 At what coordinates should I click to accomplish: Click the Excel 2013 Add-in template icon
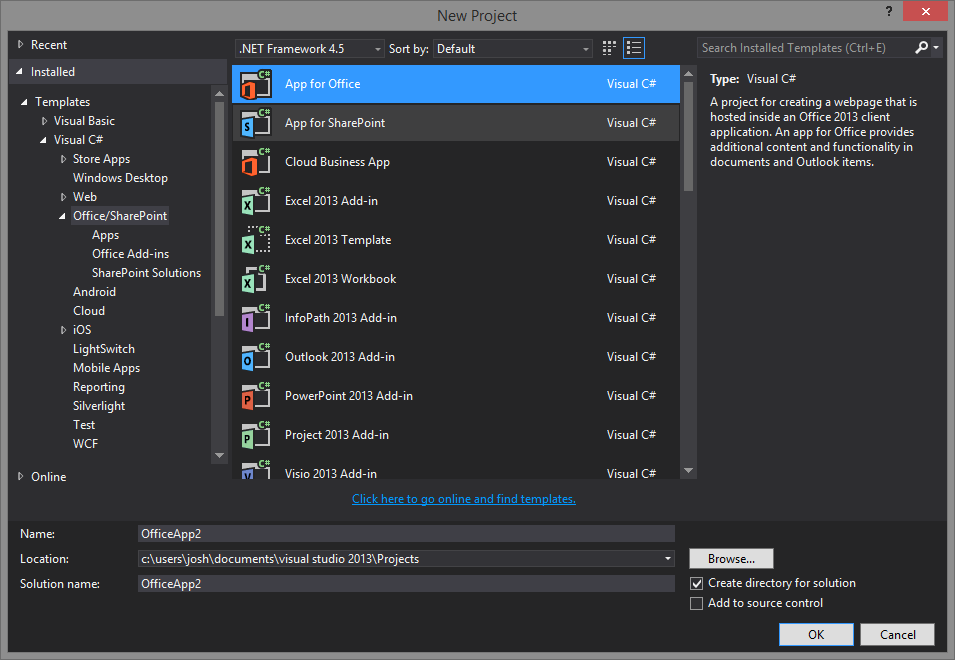pyautogui.click(x=256, y=200)
